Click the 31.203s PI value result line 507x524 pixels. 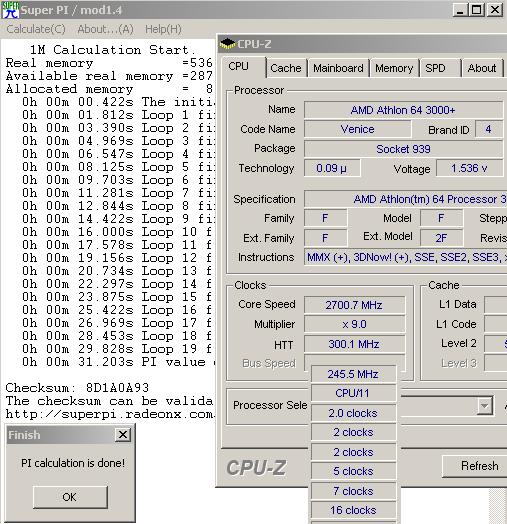coord(118,362)
